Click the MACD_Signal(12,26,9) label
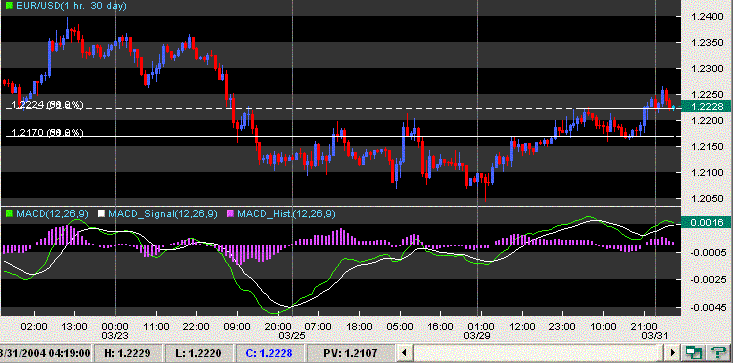Viewport: 733px width, 363px height. pos(163,214)
